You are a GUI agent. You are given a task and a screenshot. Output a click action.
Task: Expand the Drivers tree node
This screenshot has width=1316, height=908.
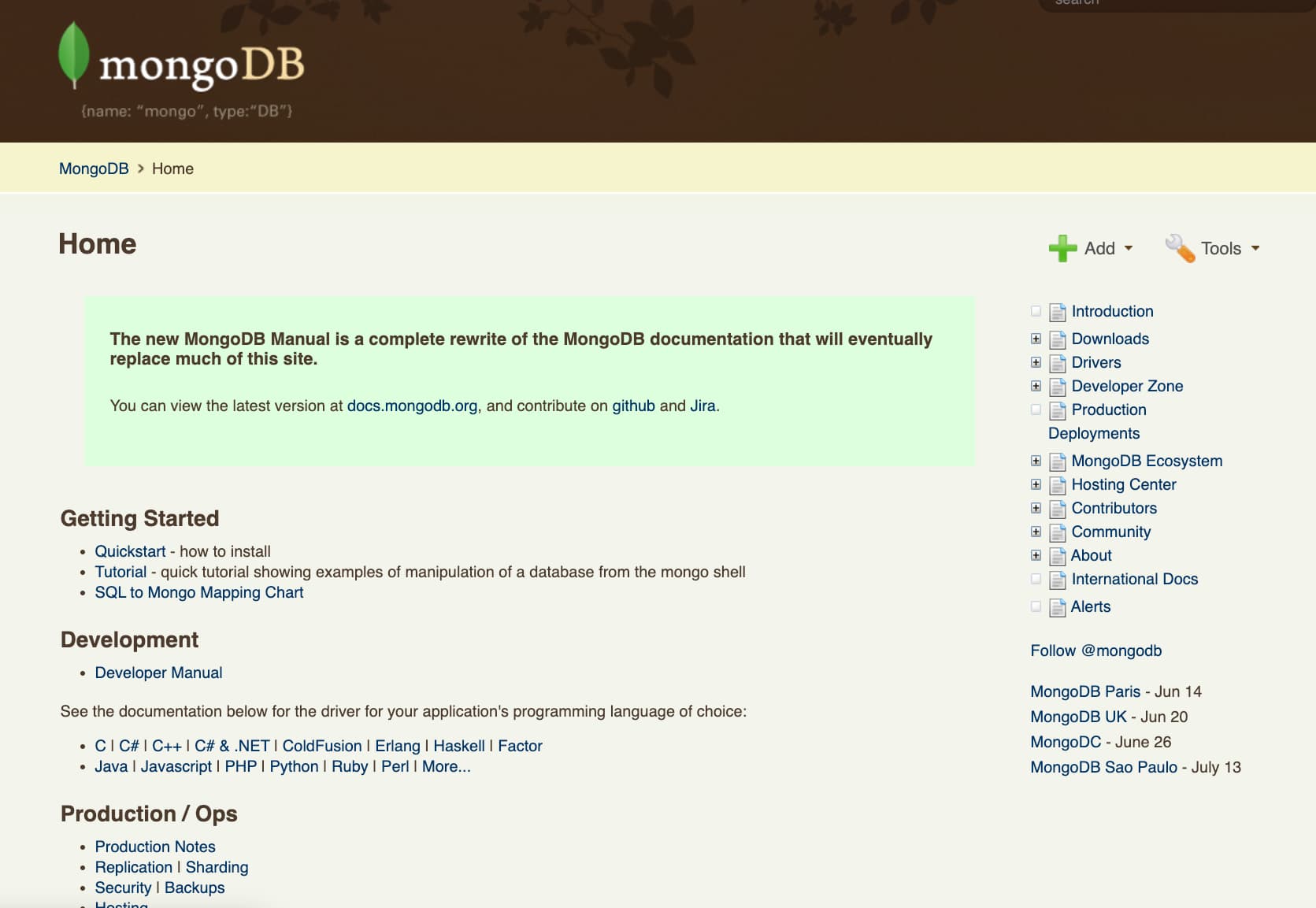coord(1036,362)
